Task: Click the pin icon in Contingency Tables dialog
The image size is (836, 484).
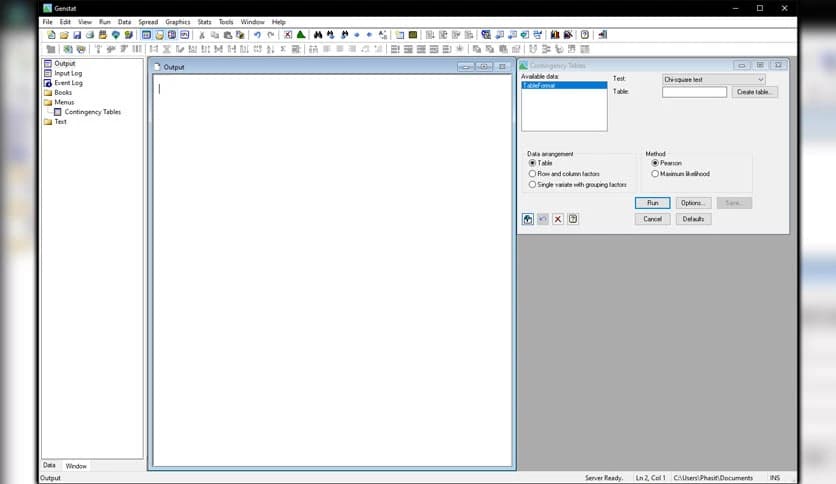Action: click(x=528, y=219)
